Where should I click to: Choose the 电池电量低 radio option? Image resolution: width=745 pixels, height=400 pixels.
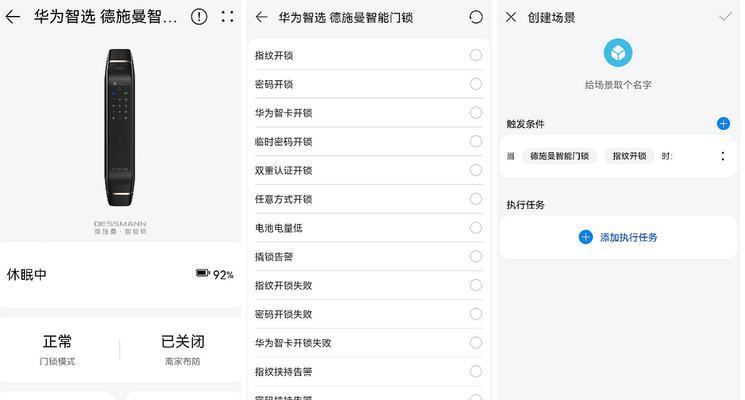(x=476, y=228)
